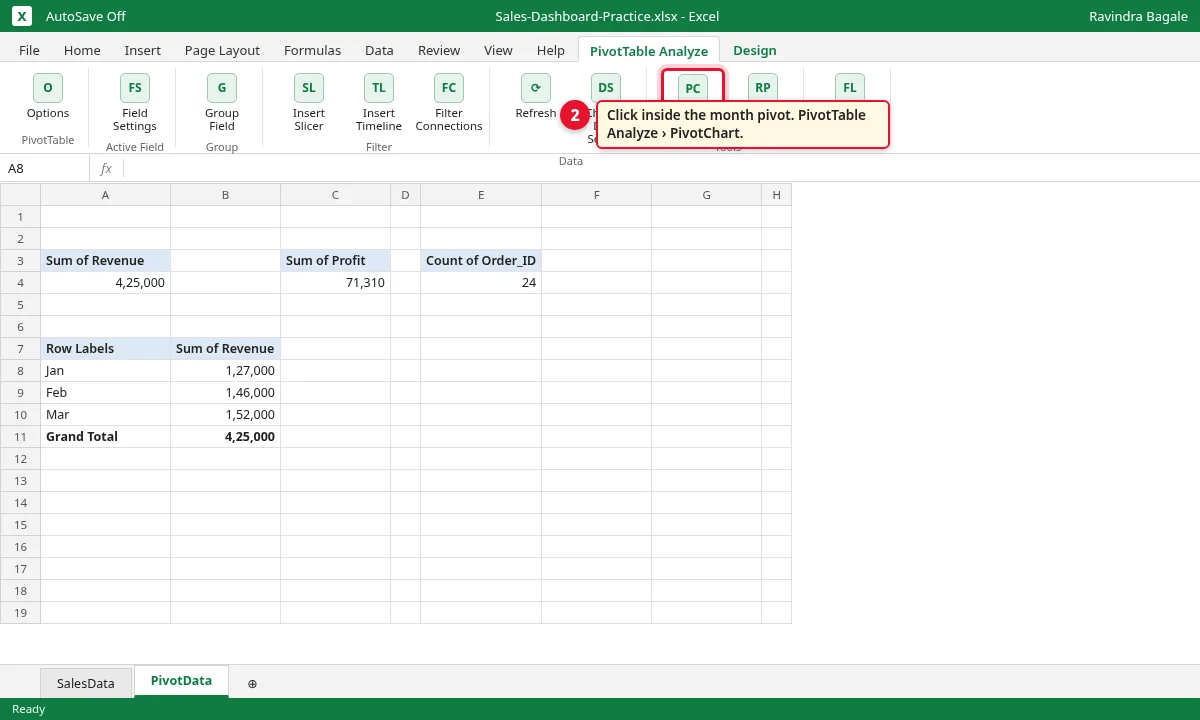Screen dimensions: 1200x720
Task: Switch to the Data ribbon tab
Action: [379, 50]
